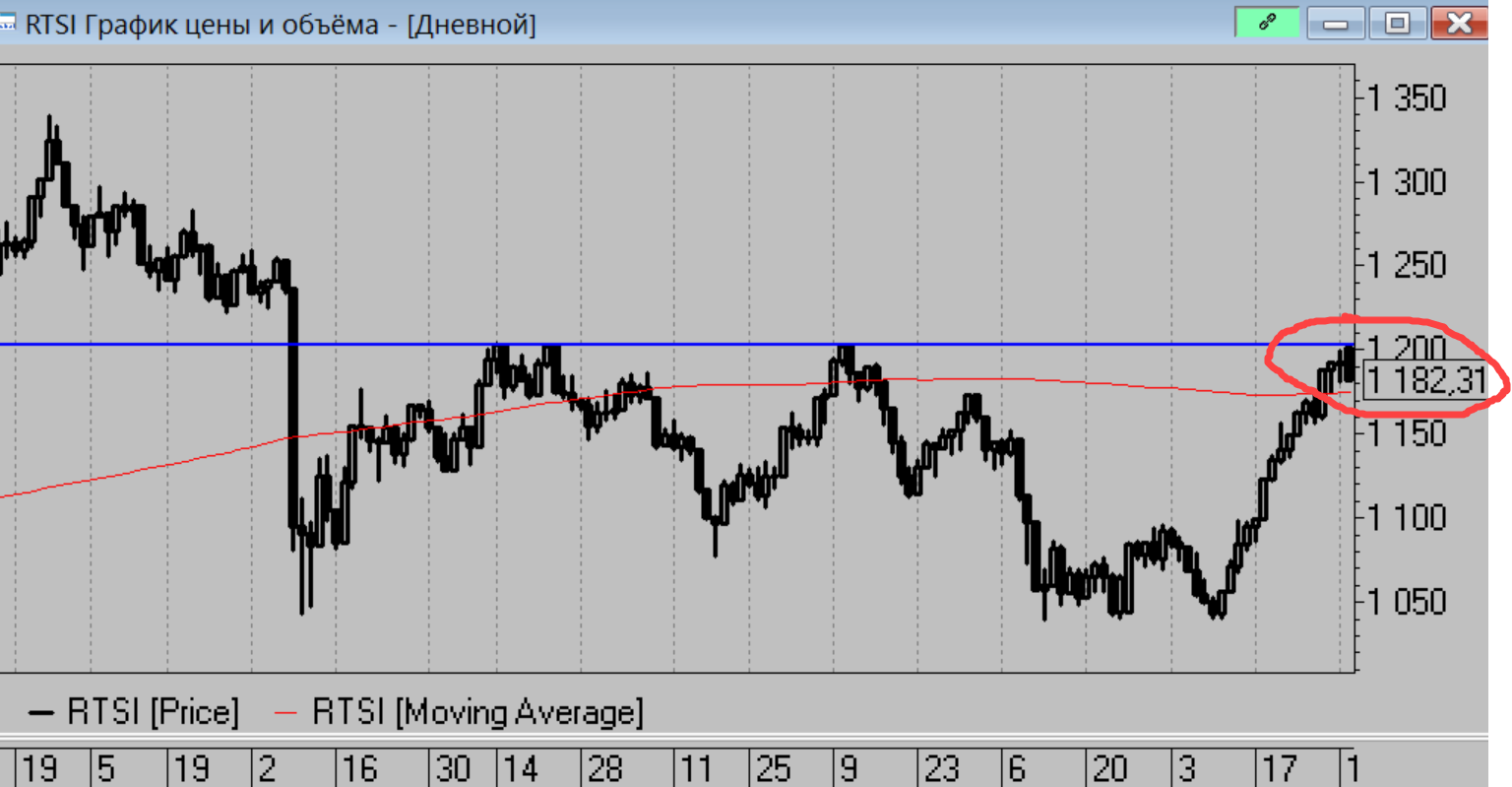Click the red Moving Average legend line marker

(285, 712)
